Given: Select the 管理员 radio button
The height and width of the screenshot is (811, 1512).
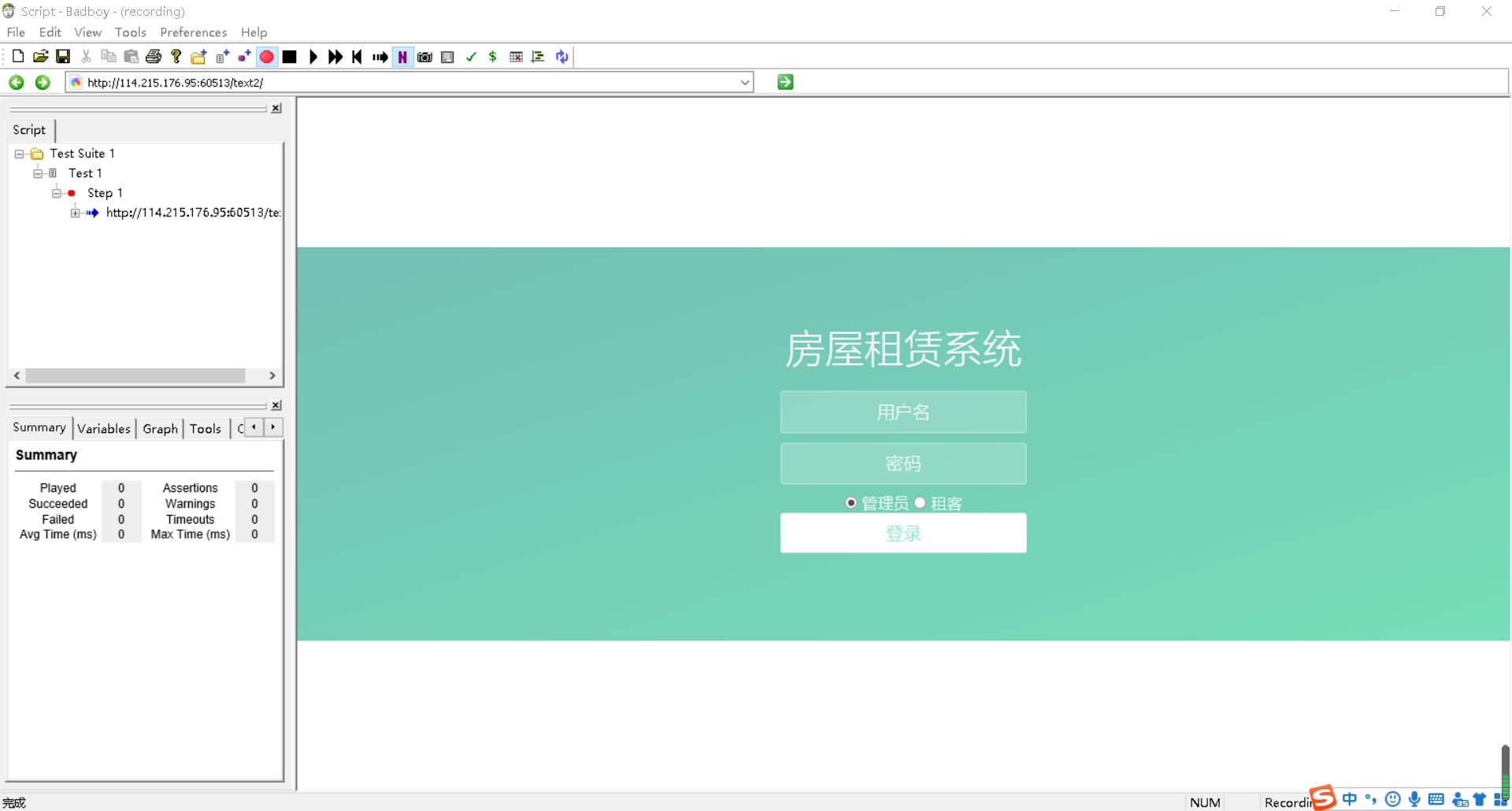Looking at the screenshot, I should coord(850,502).
